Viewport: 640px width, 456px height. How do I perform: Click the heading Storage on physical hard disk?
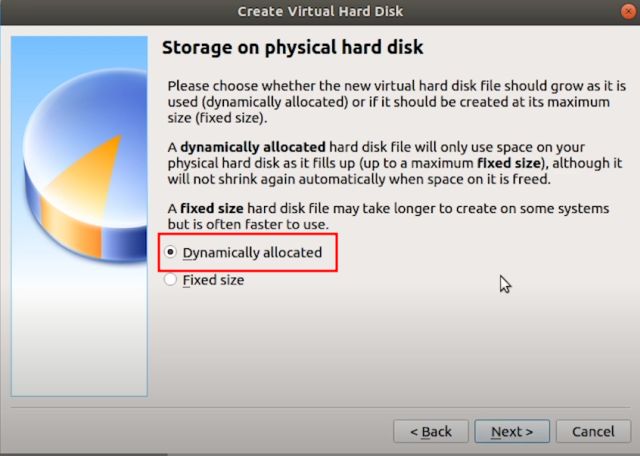pyautogui.click(x=292, y=47)
